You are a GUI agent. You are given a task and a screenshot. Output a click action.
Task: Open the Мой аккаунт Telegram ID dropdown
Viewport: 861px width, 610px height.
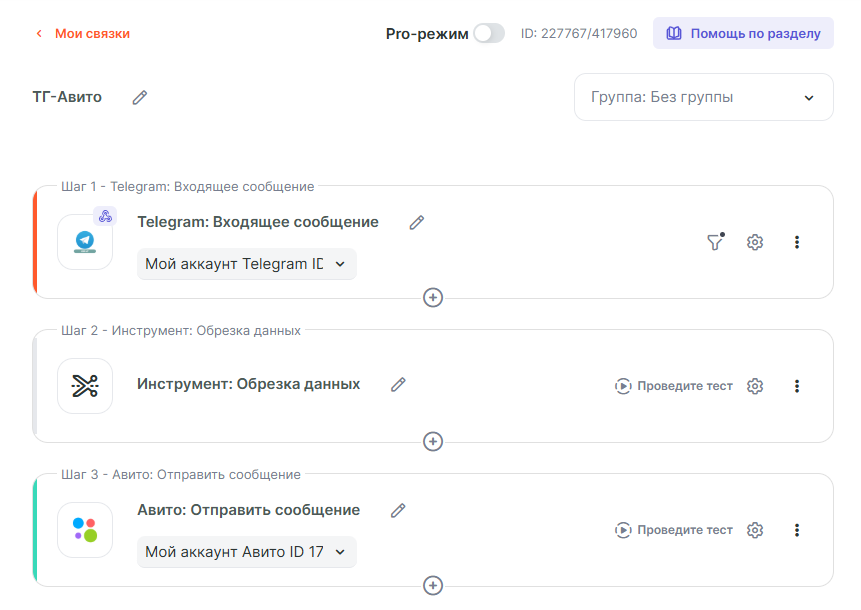click(x=246, y=264)
